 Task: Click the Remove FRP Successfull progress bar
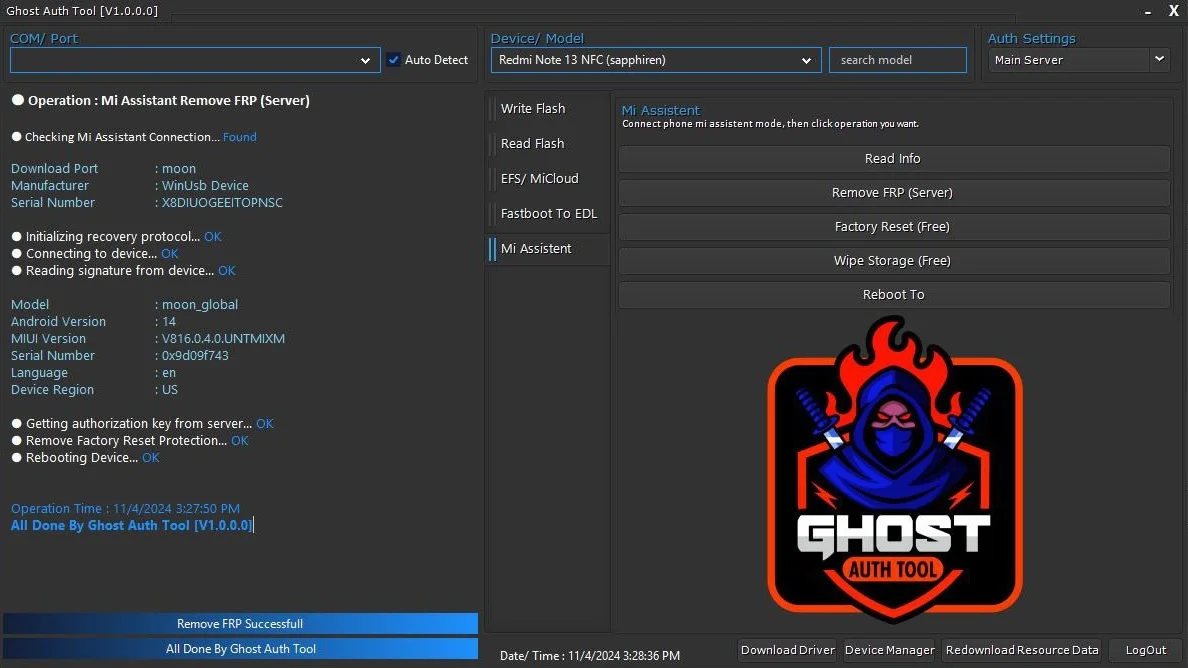[240, 623]
